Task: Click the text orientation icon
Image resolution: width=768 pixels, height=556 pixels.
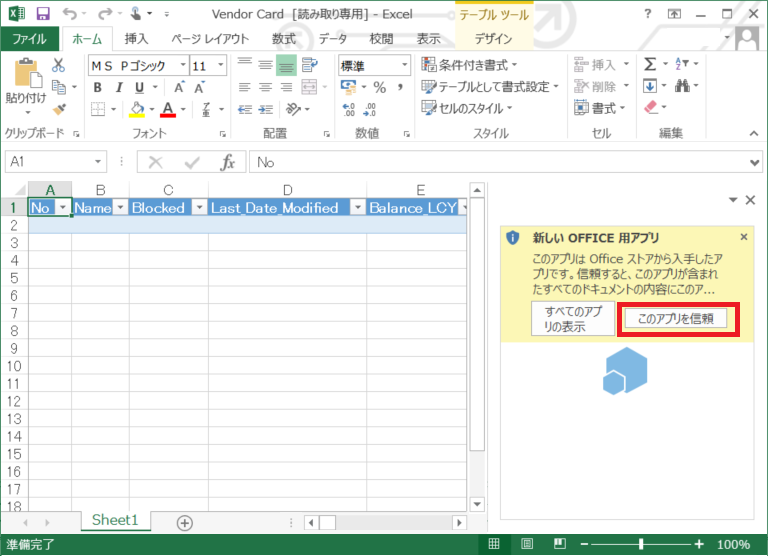Action: (293, 109)
